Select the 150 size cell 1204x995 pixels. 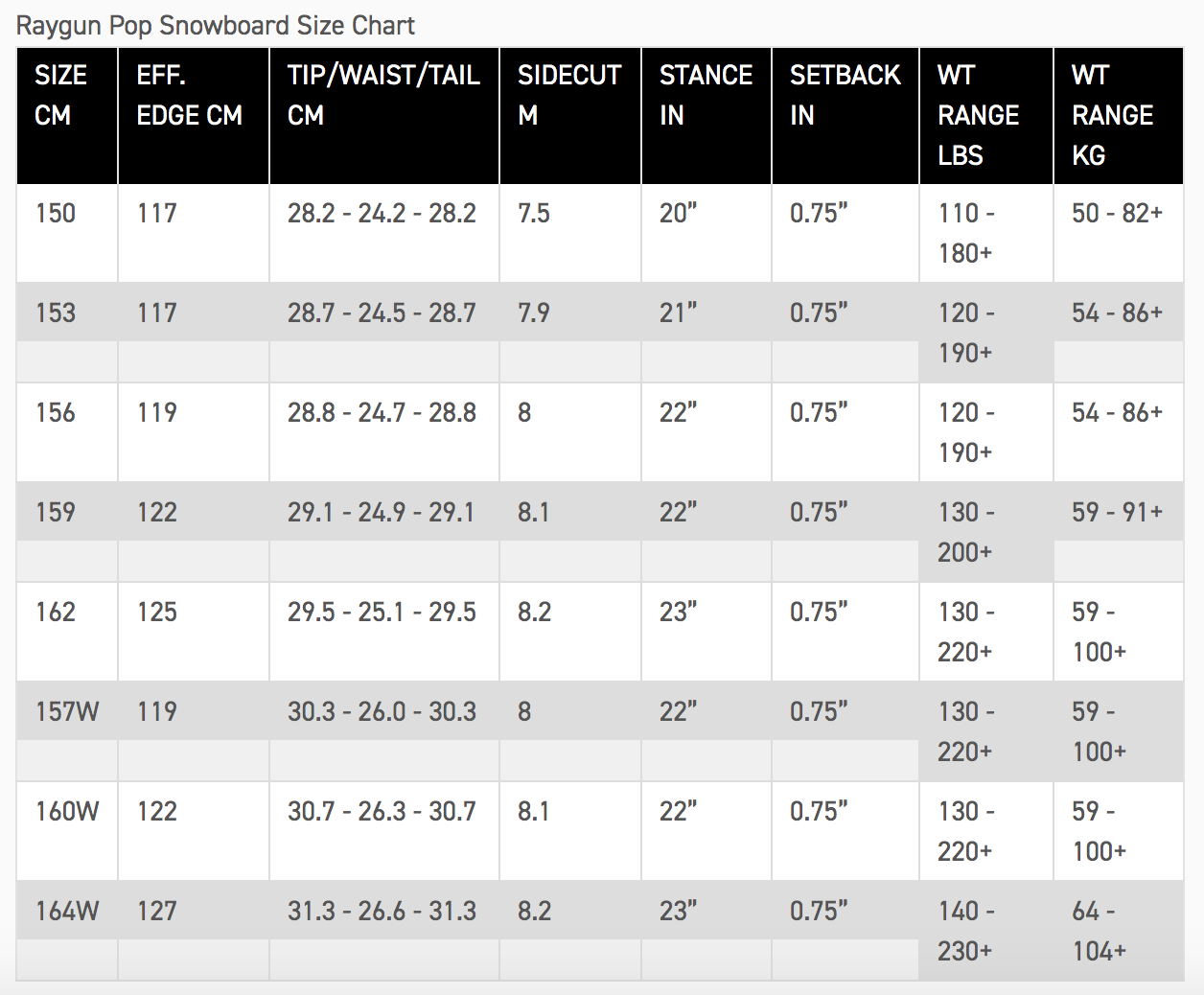point(56,213)
